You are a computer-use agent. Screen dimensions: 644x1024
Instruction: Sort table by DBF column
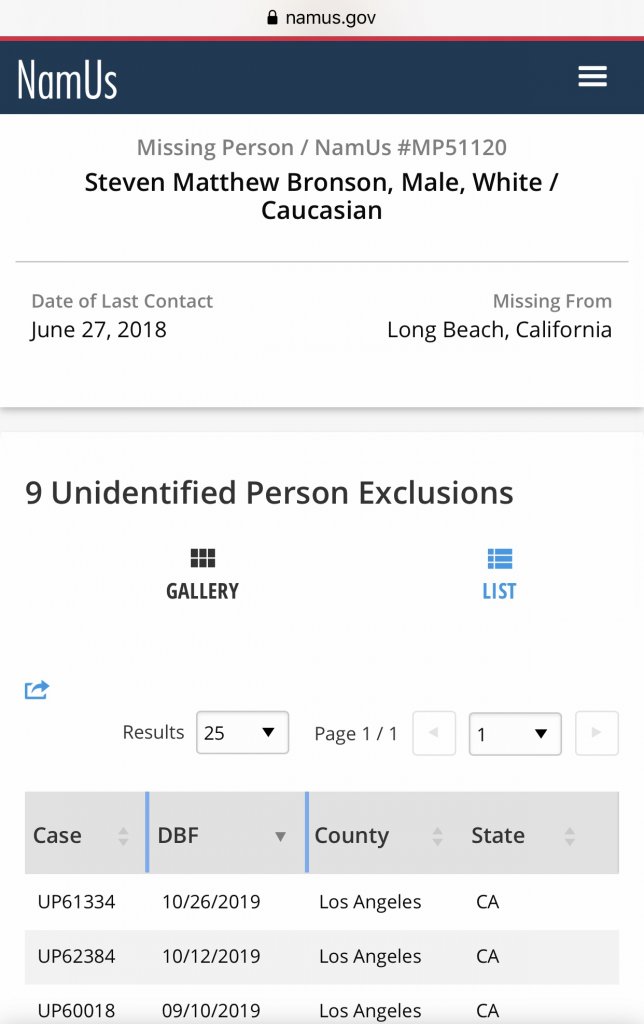coord(224,836)
